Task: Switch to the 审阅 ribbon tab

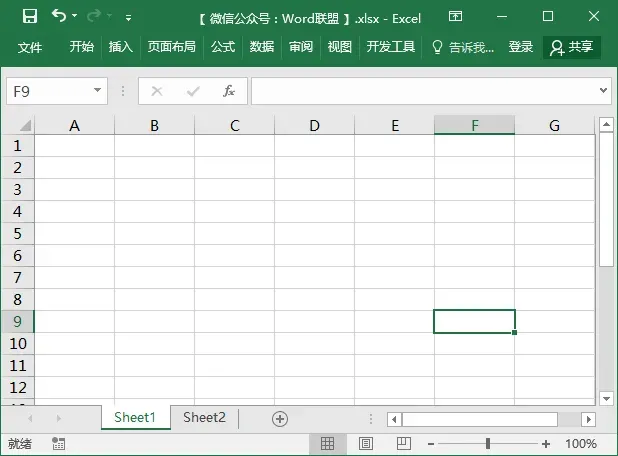Action: point(301,47)
